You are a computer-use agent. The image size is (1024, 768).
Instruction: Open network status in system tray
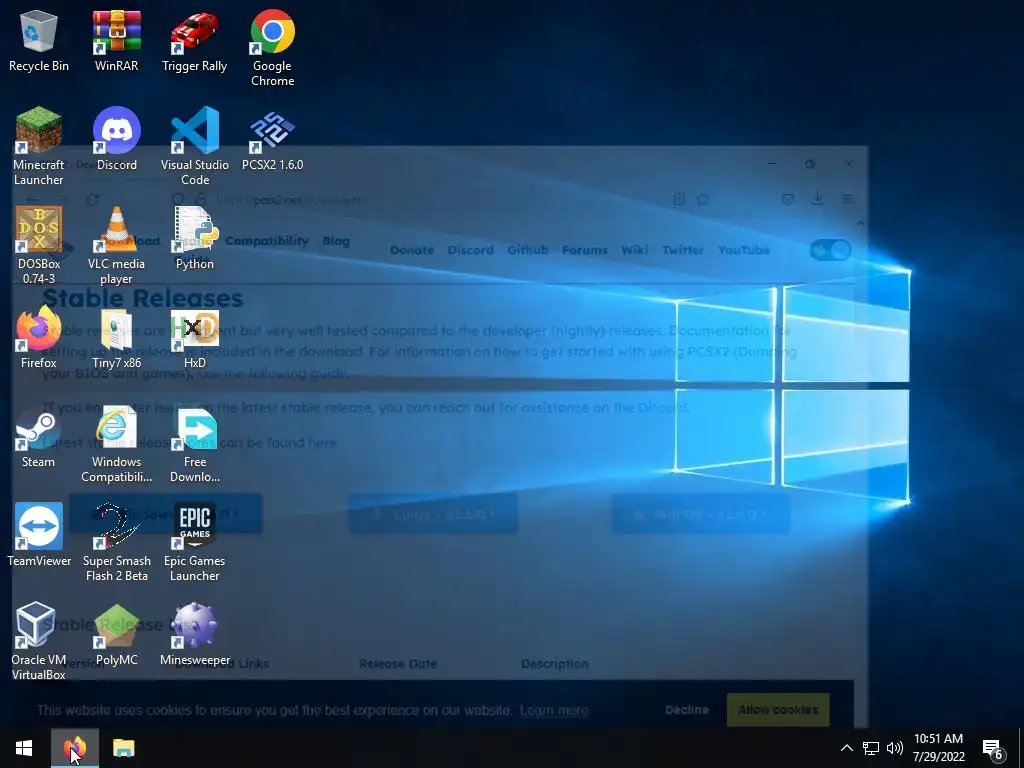click(871, 748)
